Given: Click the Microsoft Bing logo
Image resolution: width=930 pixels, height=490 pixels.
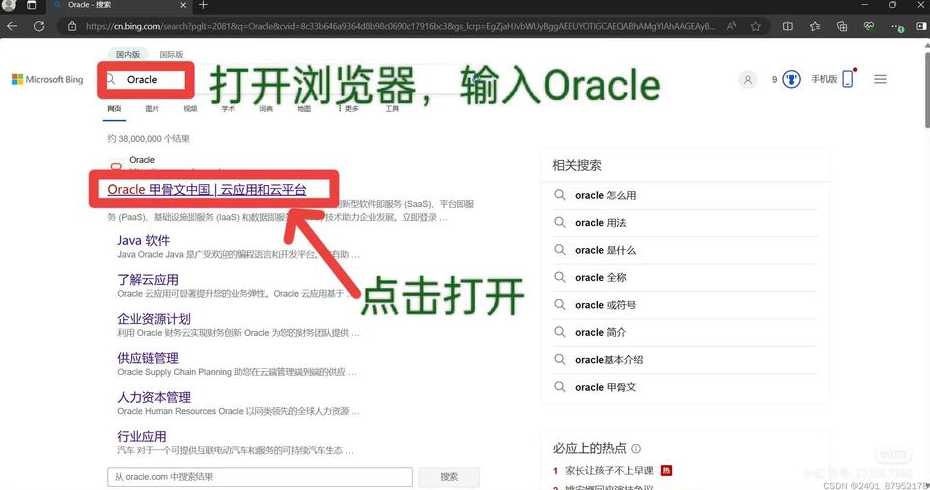Looking at the screenshot, I should pyautogui.click(x=47, y=79).
